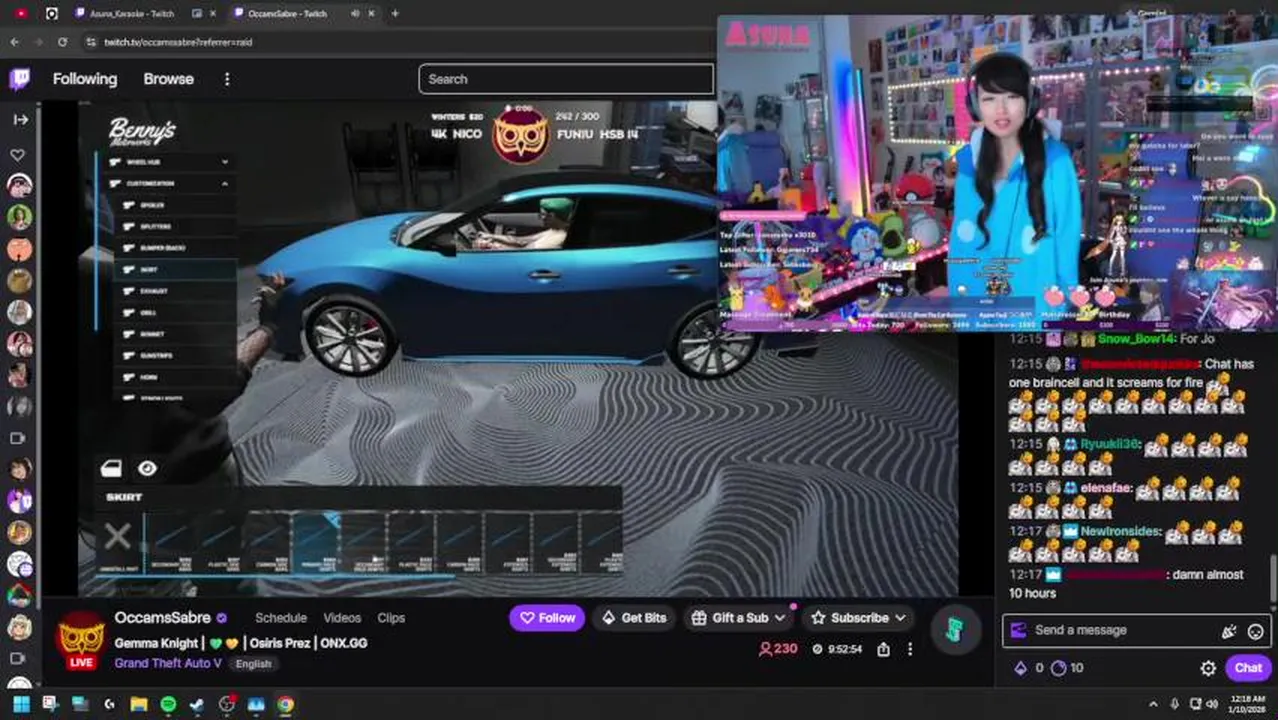This screenshot has width=1278, height=720.
Task: Select the Skirt item in Benny's list
Action: pyautogui.click(x=176, y=270)
